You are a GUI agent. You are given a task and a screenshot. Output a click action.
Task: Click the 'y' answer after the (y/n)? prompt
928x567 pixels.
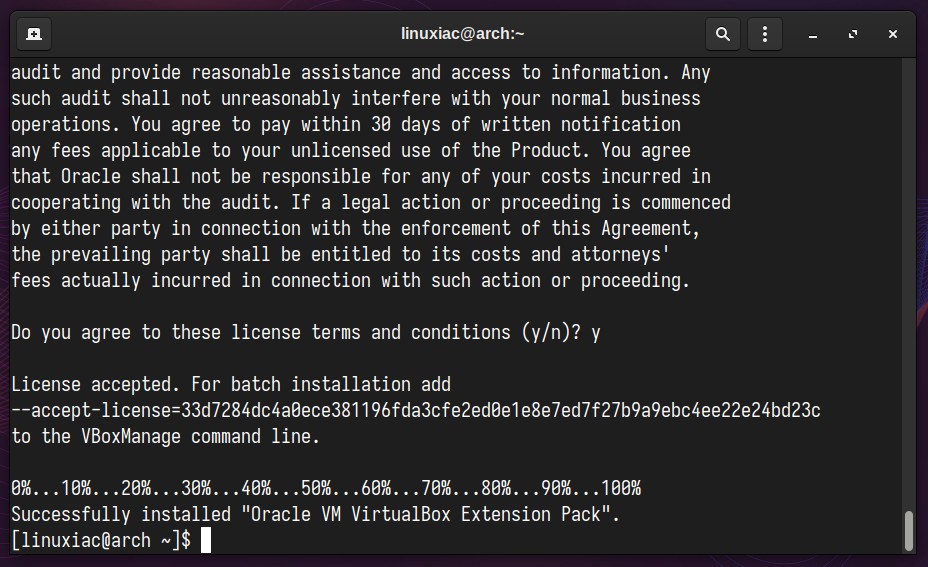click(x=595, y=333)
